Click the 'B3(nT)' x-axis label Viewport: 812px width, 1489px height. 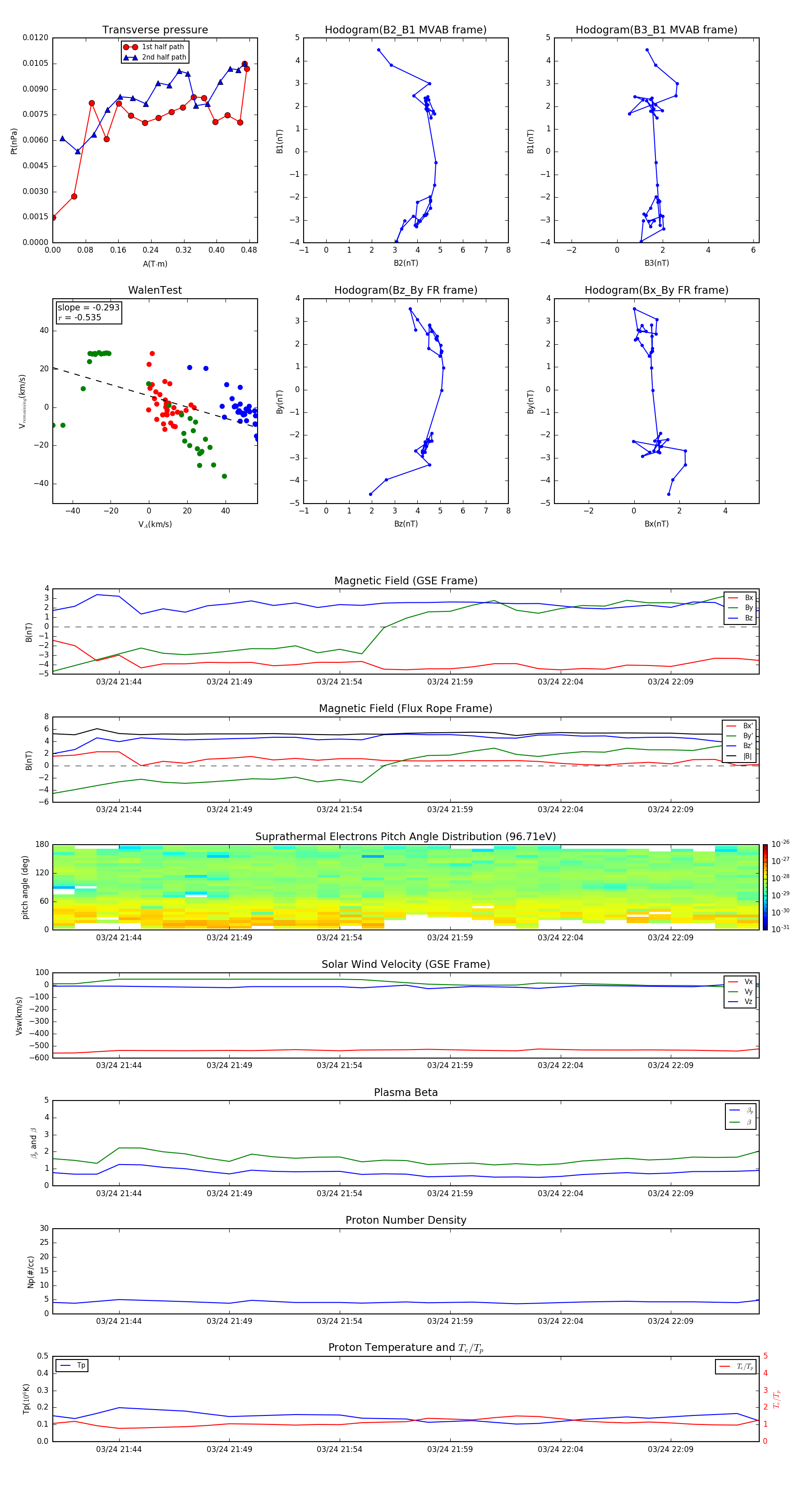656,263
